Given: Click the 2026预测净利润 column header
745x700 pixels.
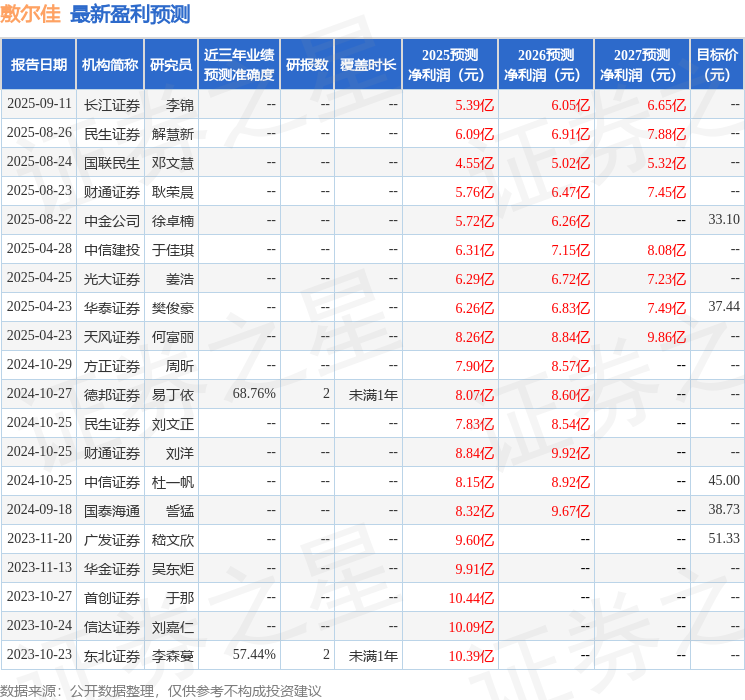Looking at the screenshot, I should point(546,64).
